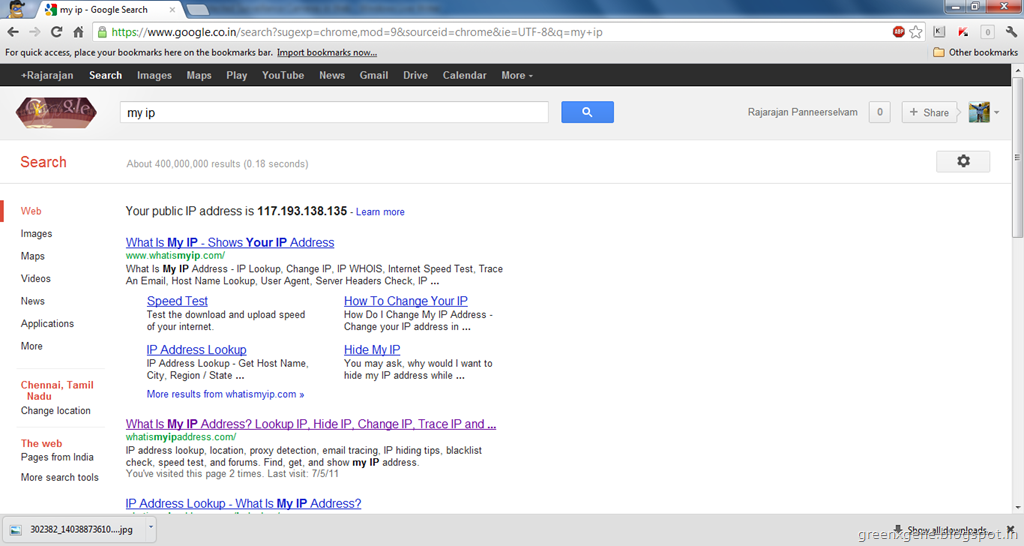
Task: Open Hide My IP sitelink
Action: click(372, 350)
